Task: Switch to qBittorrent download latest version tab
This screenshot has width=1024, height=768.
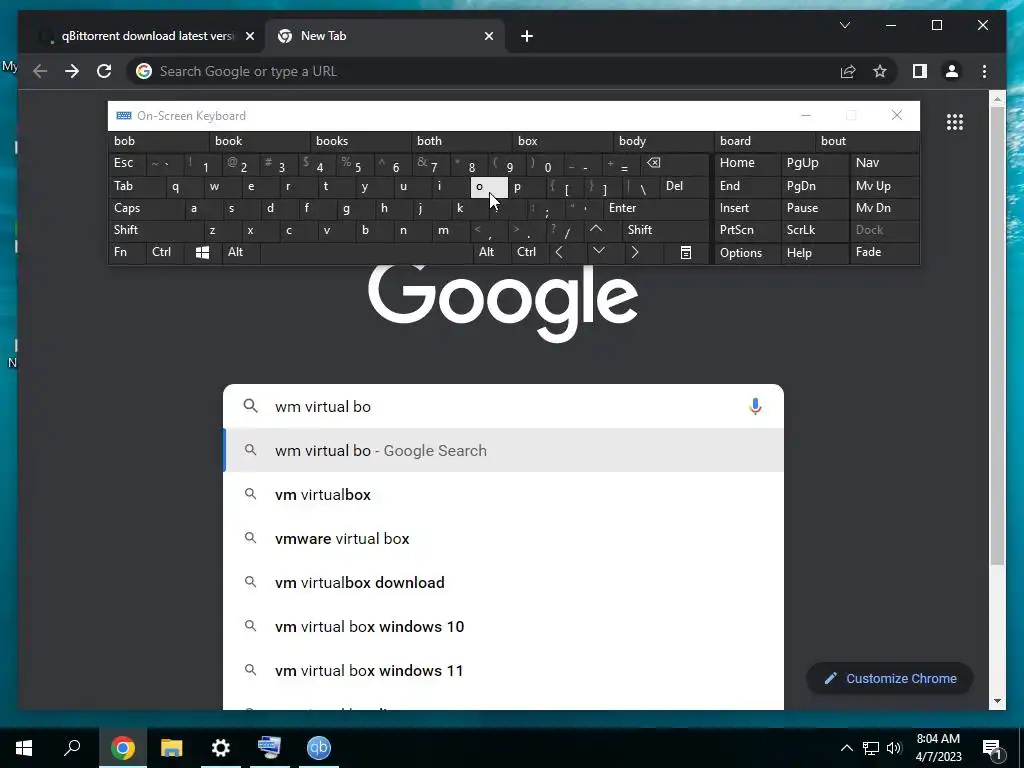Action: point(147,36)
